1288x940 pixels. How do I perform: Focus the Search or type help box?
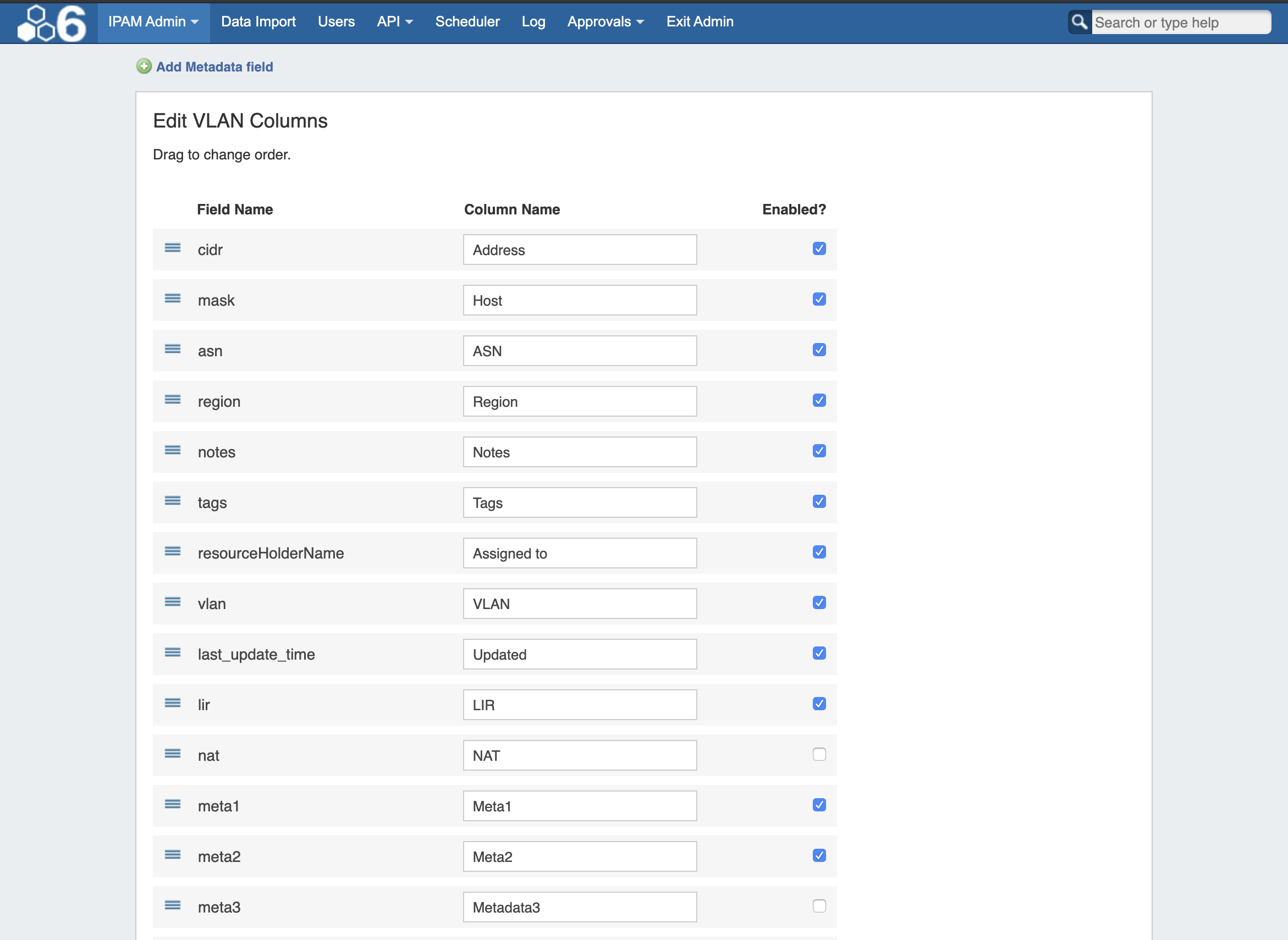coord(1179,23)
